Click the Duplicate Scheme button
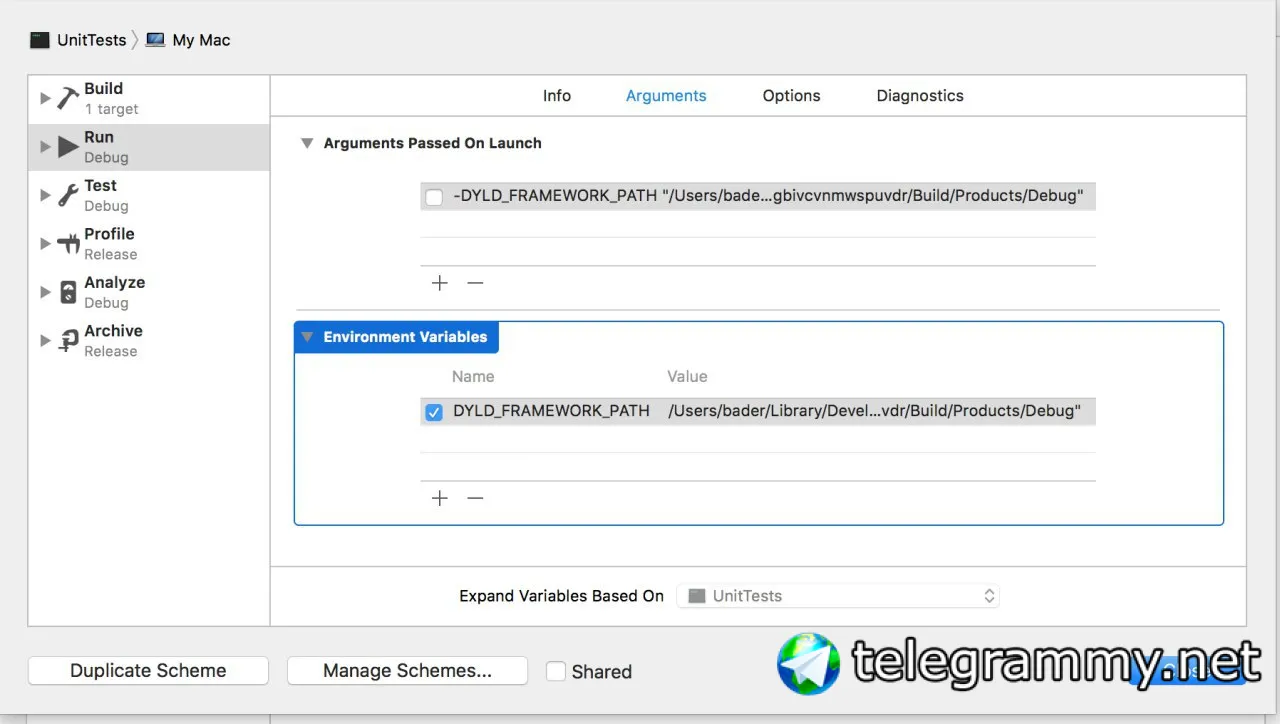The height and width of the screenshot is (724, 1280). pyautogui.click(x=148, y=671)
